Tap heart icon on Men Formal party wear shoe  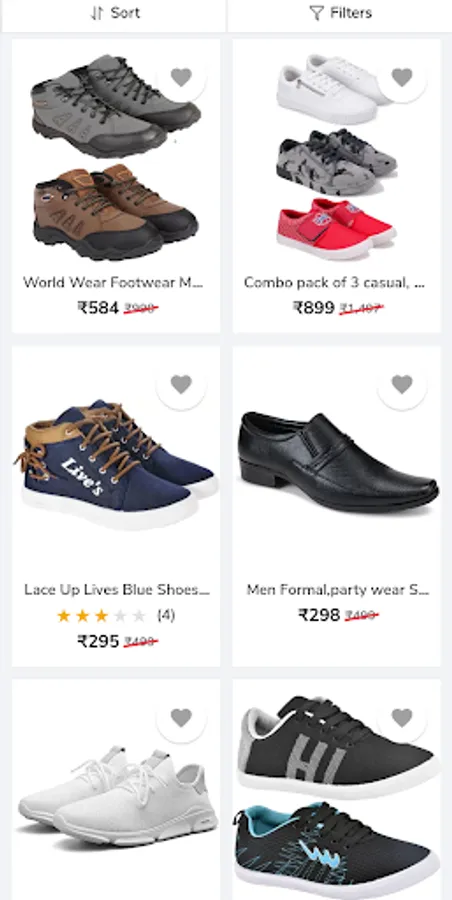tap(402, 384)
